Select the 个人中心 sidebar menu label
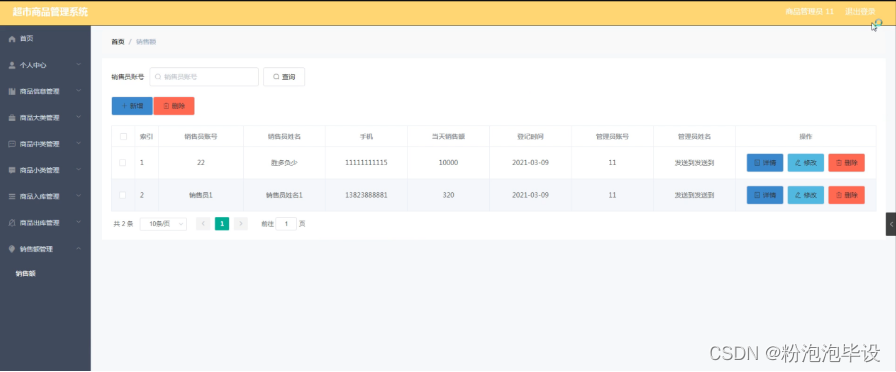 [x=33, y=65]
